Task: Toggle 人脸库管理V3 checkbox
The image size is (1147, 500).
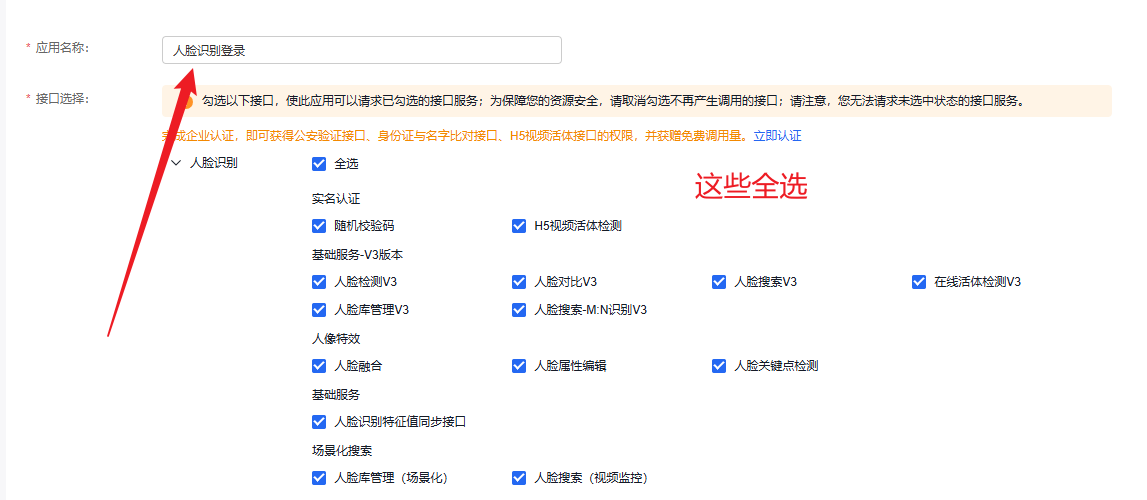Action: coord(318,309)
